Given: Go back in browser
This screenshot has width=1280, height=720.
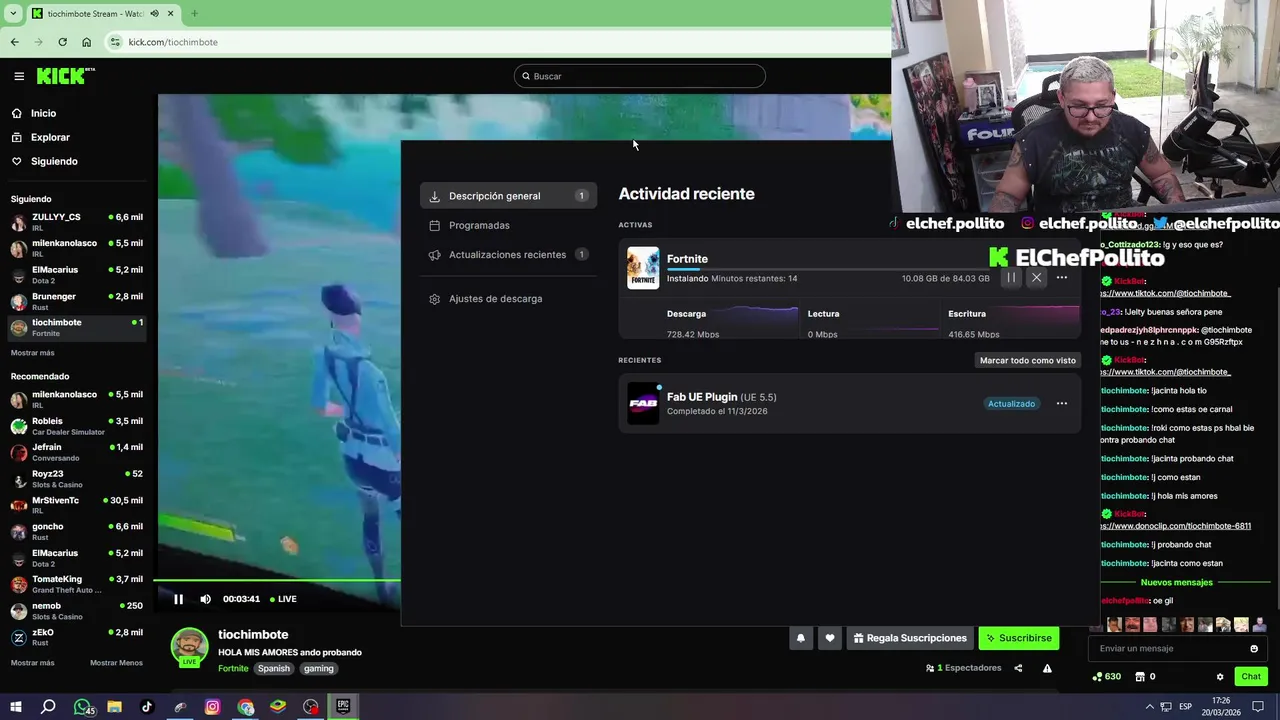Looking at the screenshot, I should tap(14, 42).
